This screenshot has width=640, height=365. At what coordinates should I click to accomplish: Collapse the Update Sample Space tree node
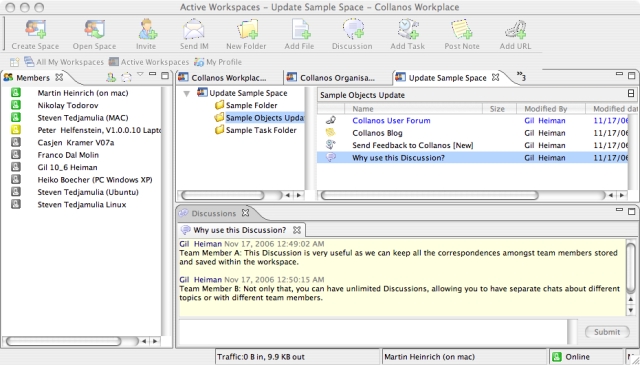[x=187, y=93]
